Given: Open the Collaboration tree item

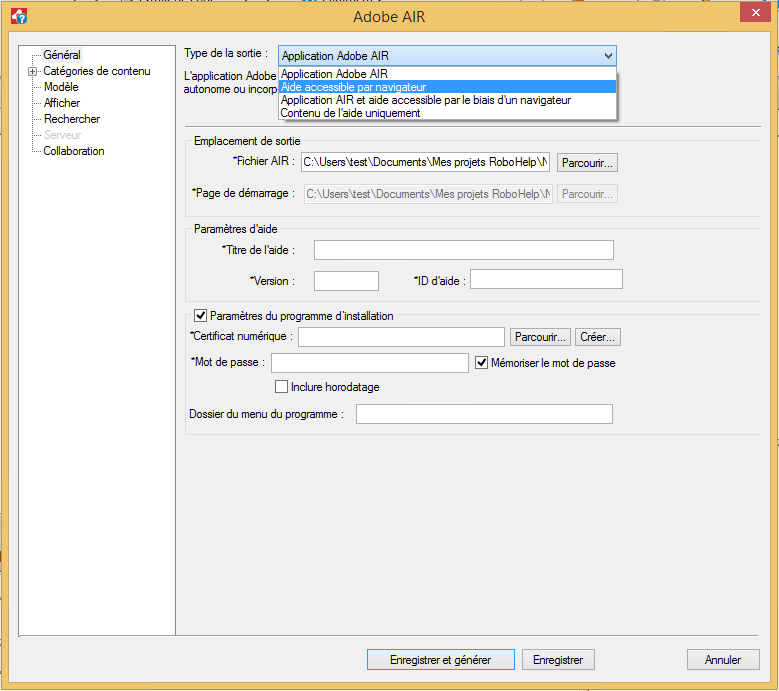Looking at the screenshot, I should (x=73, y=151).
